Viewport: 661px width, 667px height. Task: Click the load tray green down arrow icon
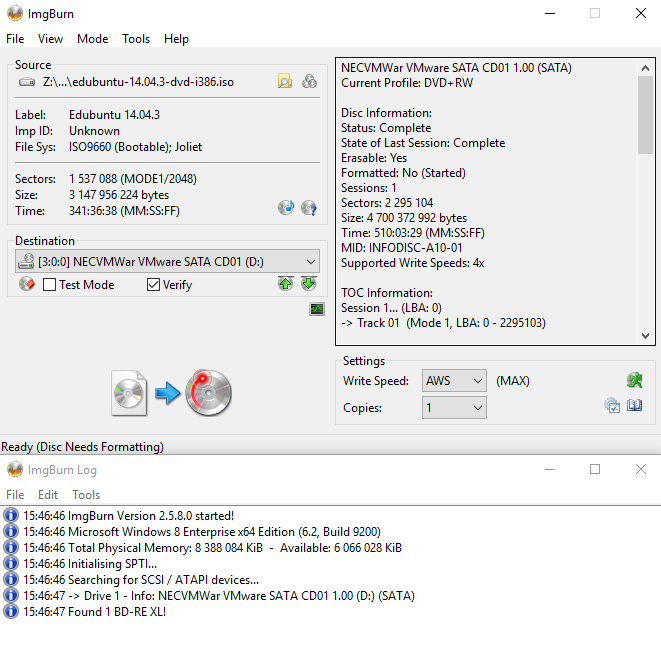click(x=308, y=283)
